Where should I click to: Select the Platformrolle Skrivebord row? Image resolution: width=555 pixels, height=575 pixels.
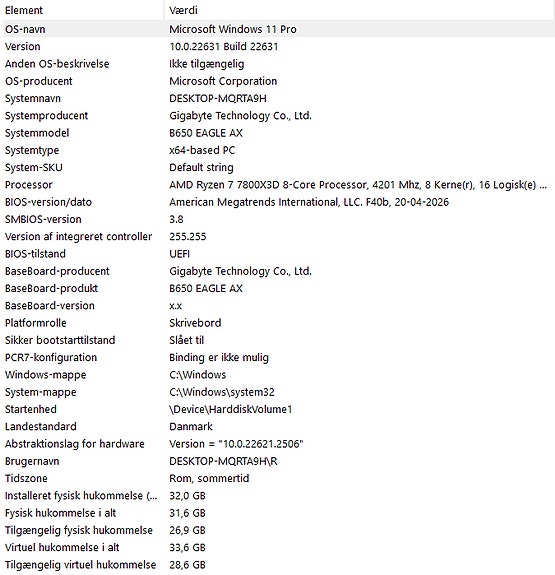click(277, 323)
